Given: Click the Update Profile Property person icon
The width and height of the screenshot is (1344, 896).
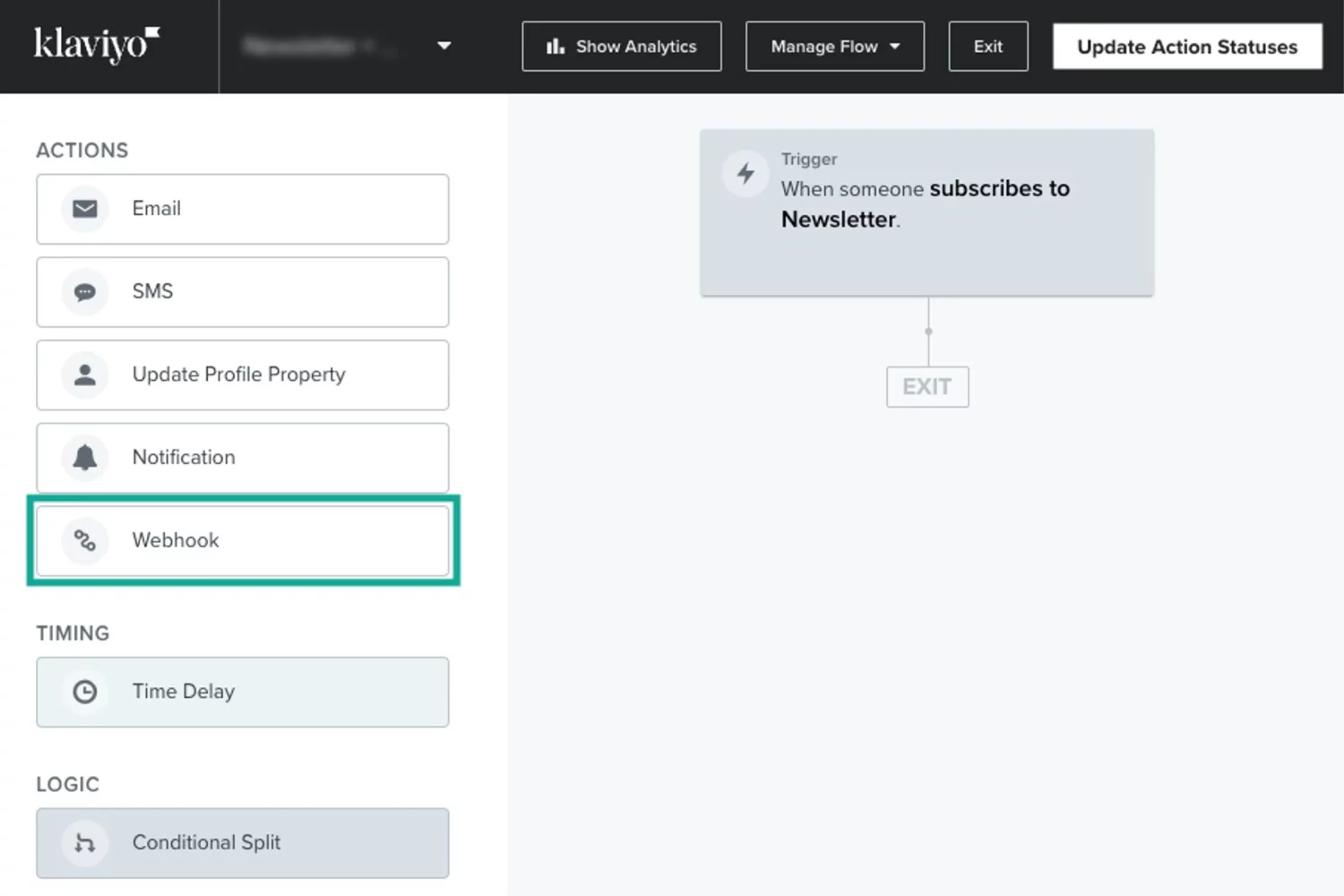Looking at the screenshot, I should coord(84,375).
